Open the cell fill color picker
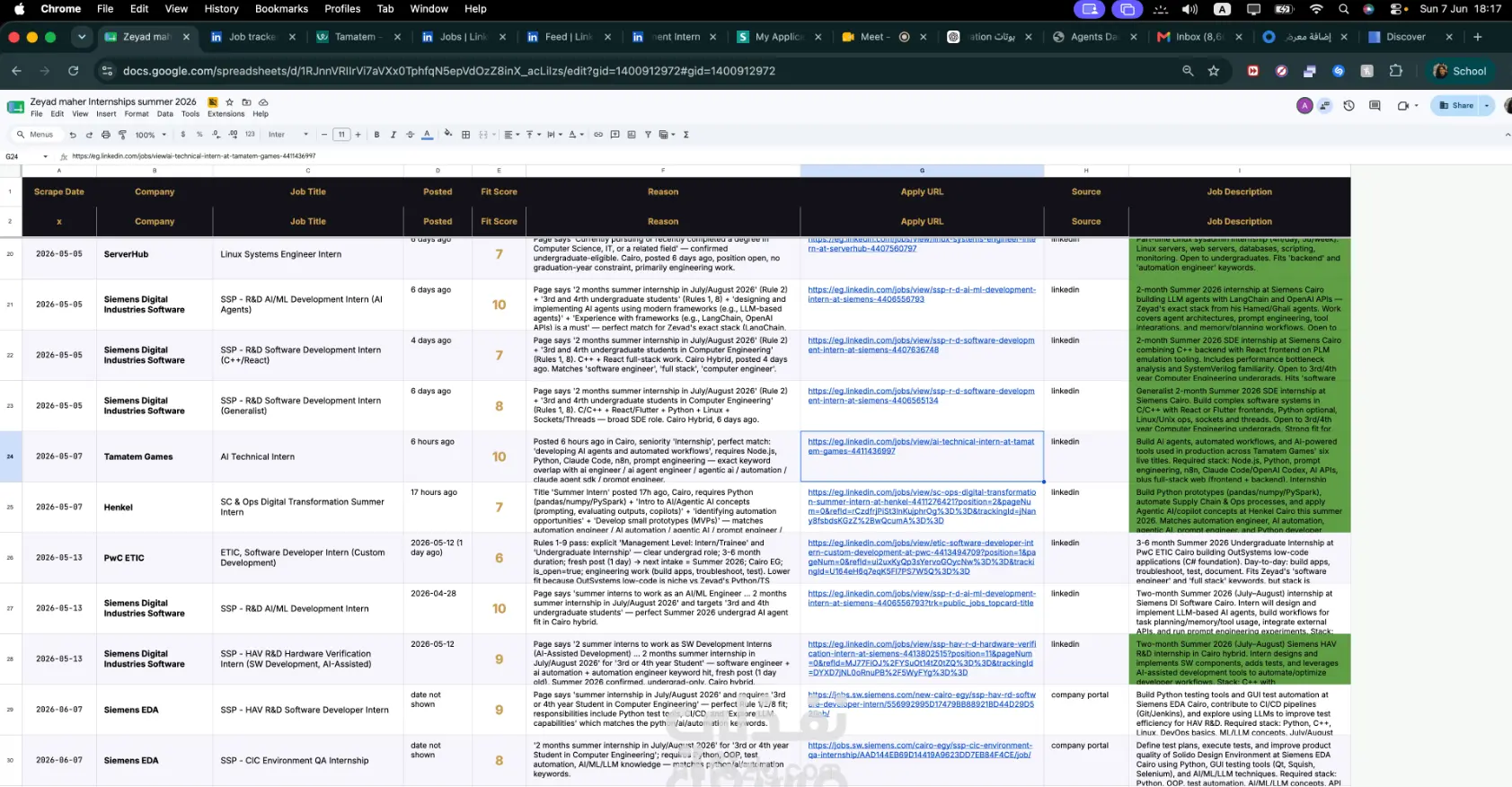The image size is (1512, 787). [448, 135]
